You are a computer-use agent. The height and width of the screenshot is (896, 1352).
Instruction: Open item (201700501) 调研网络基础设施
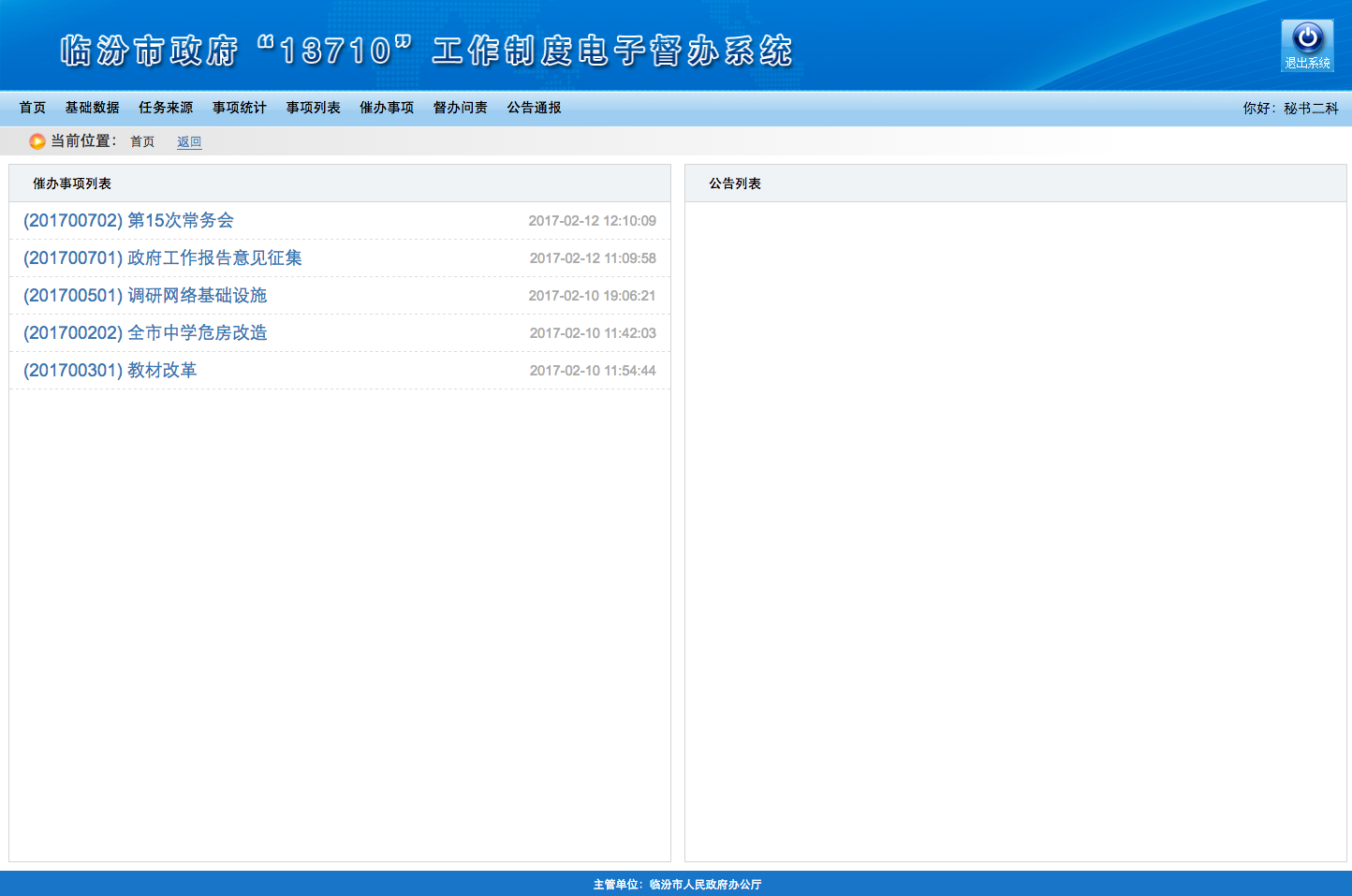point(145,296)
